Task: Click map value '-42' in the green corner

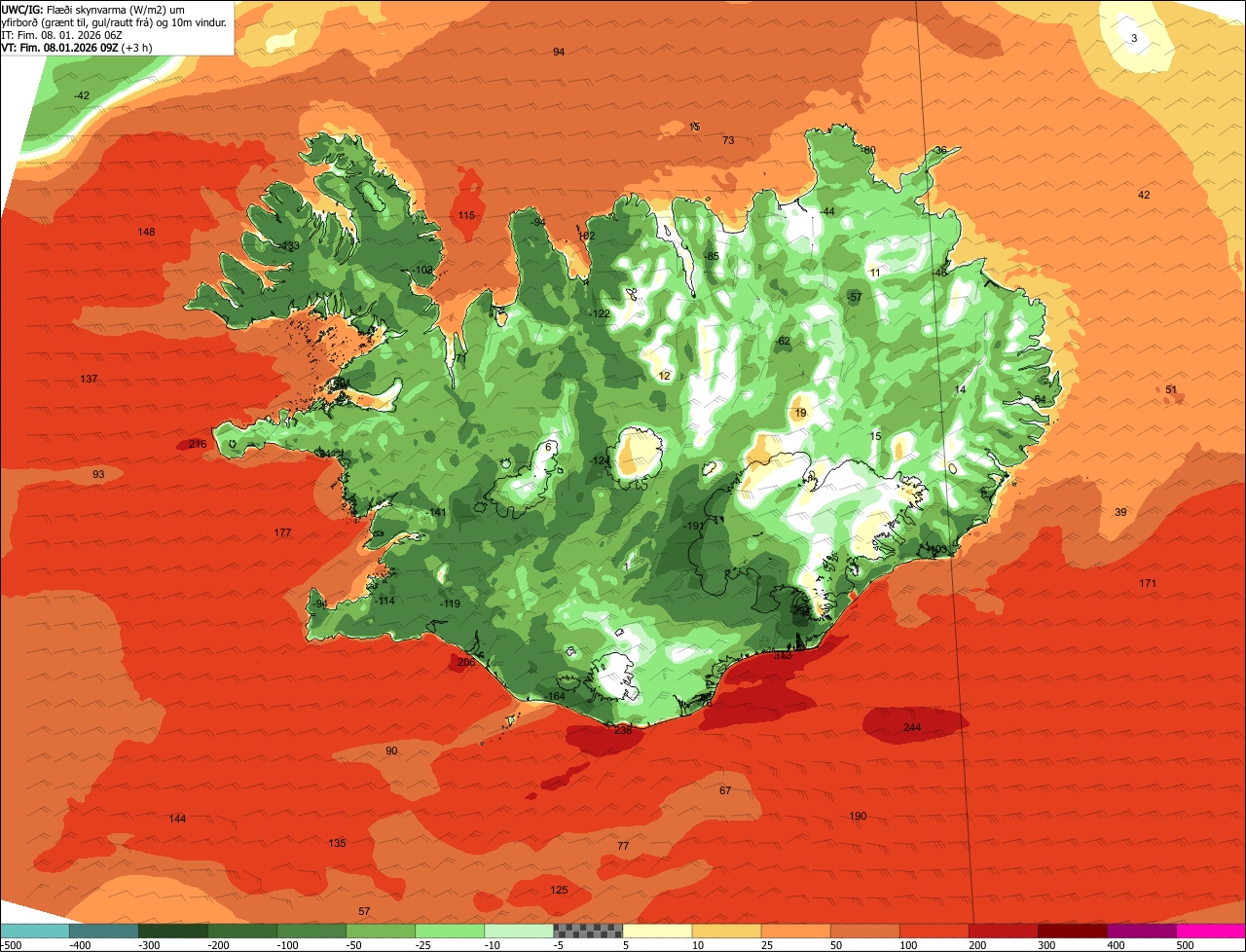Action: pyautogui.click(x=82, y=95)
